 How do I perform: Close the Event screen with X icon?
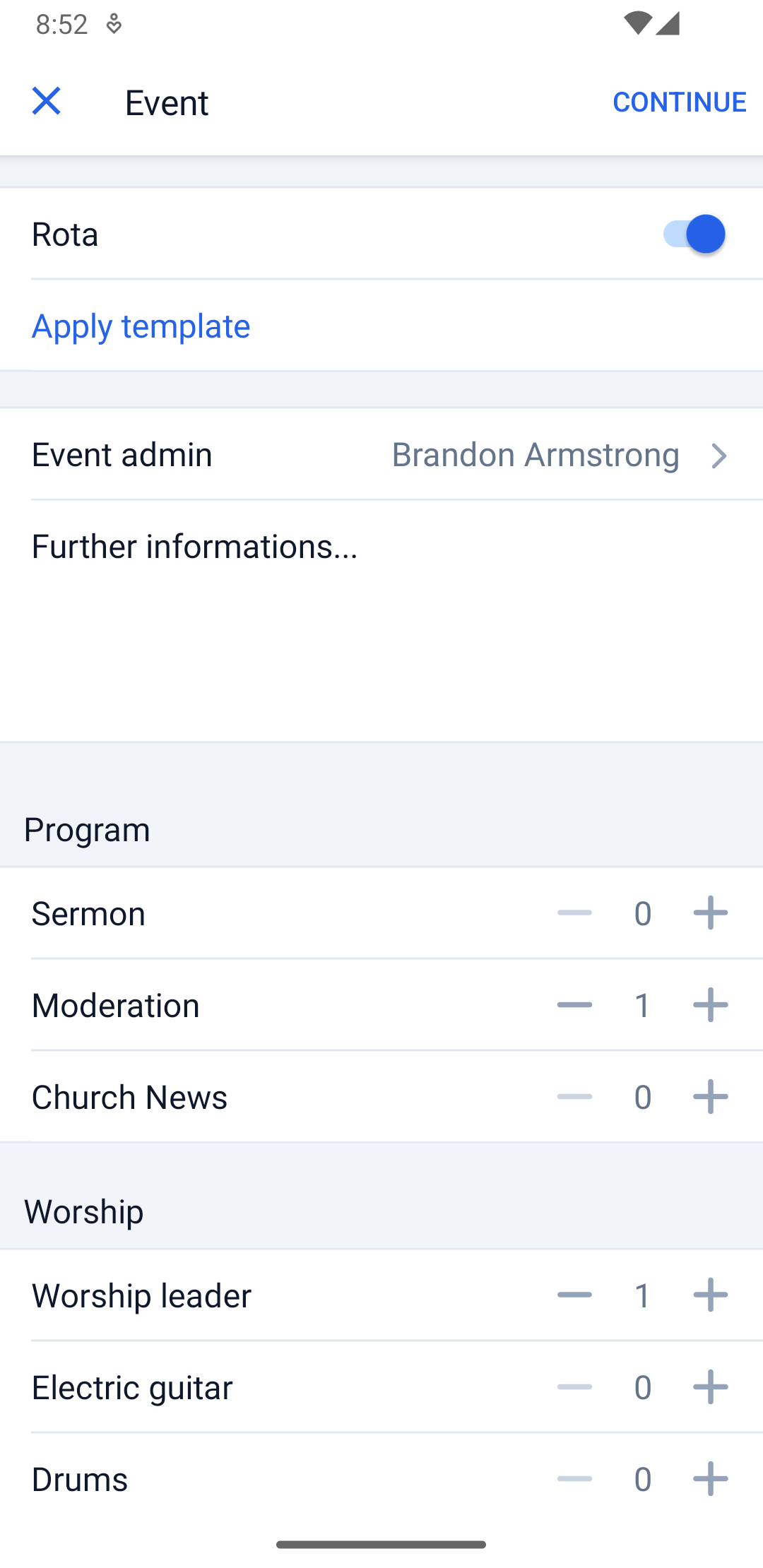pos(47,101)
